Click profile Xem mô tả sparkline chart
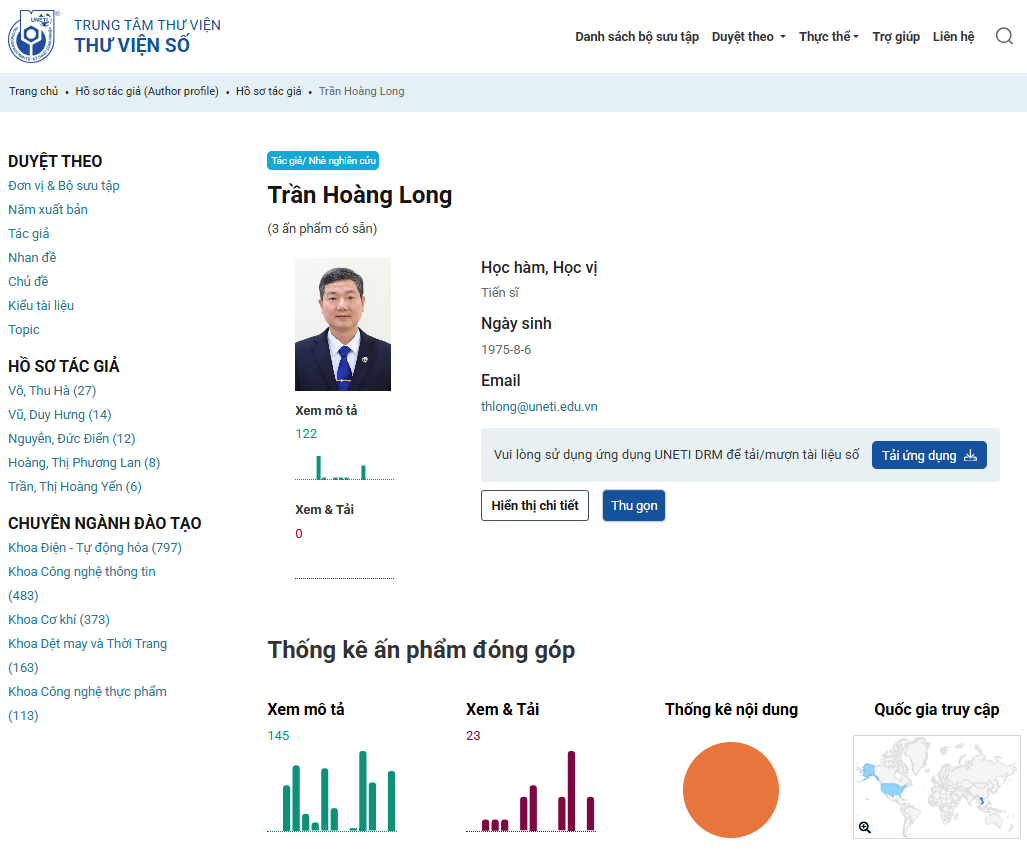 pyautogui.click(x=345, y=467)
